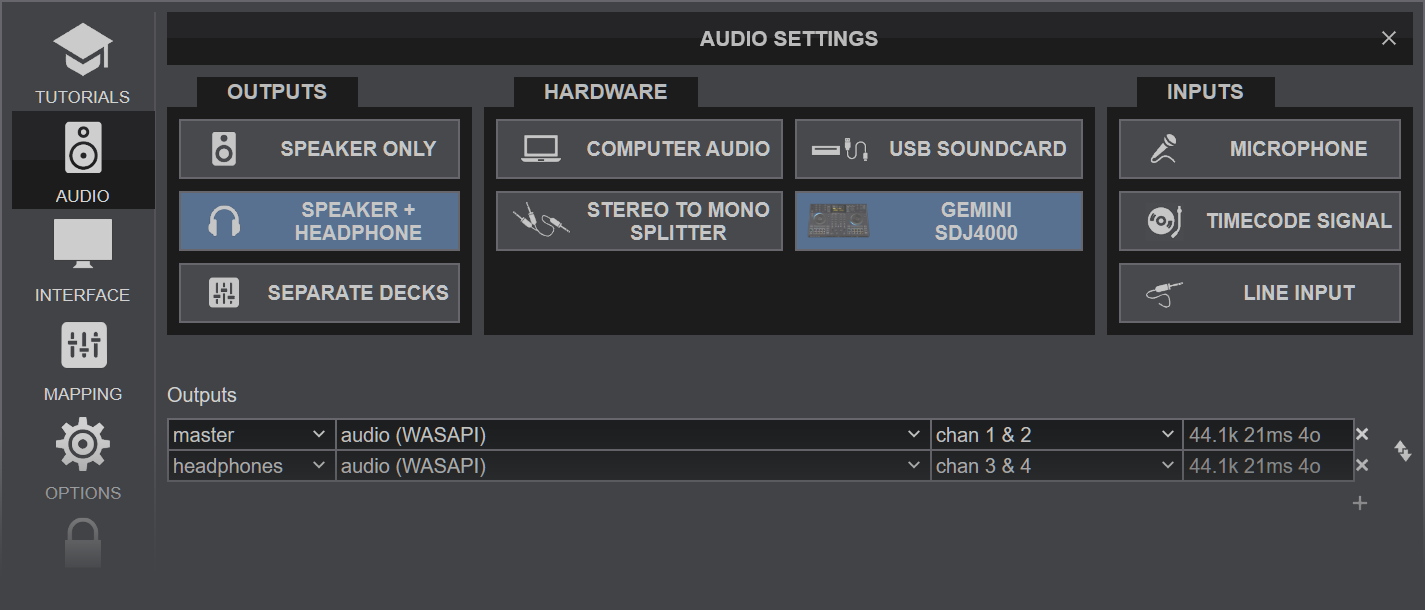Delete the headphones output row
1425x610 pixels.
[1361, 466]
